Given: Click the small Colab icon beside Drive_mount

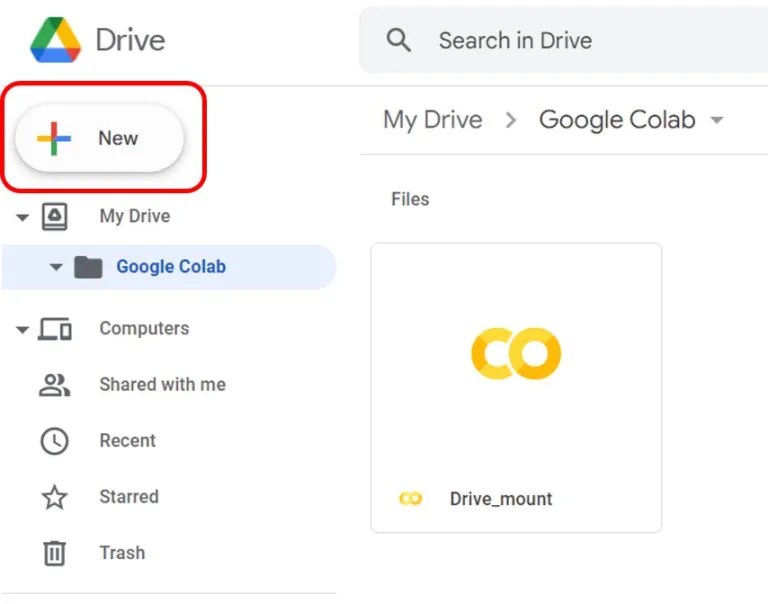Looking at the screenshot, I should tap(410, 499).
